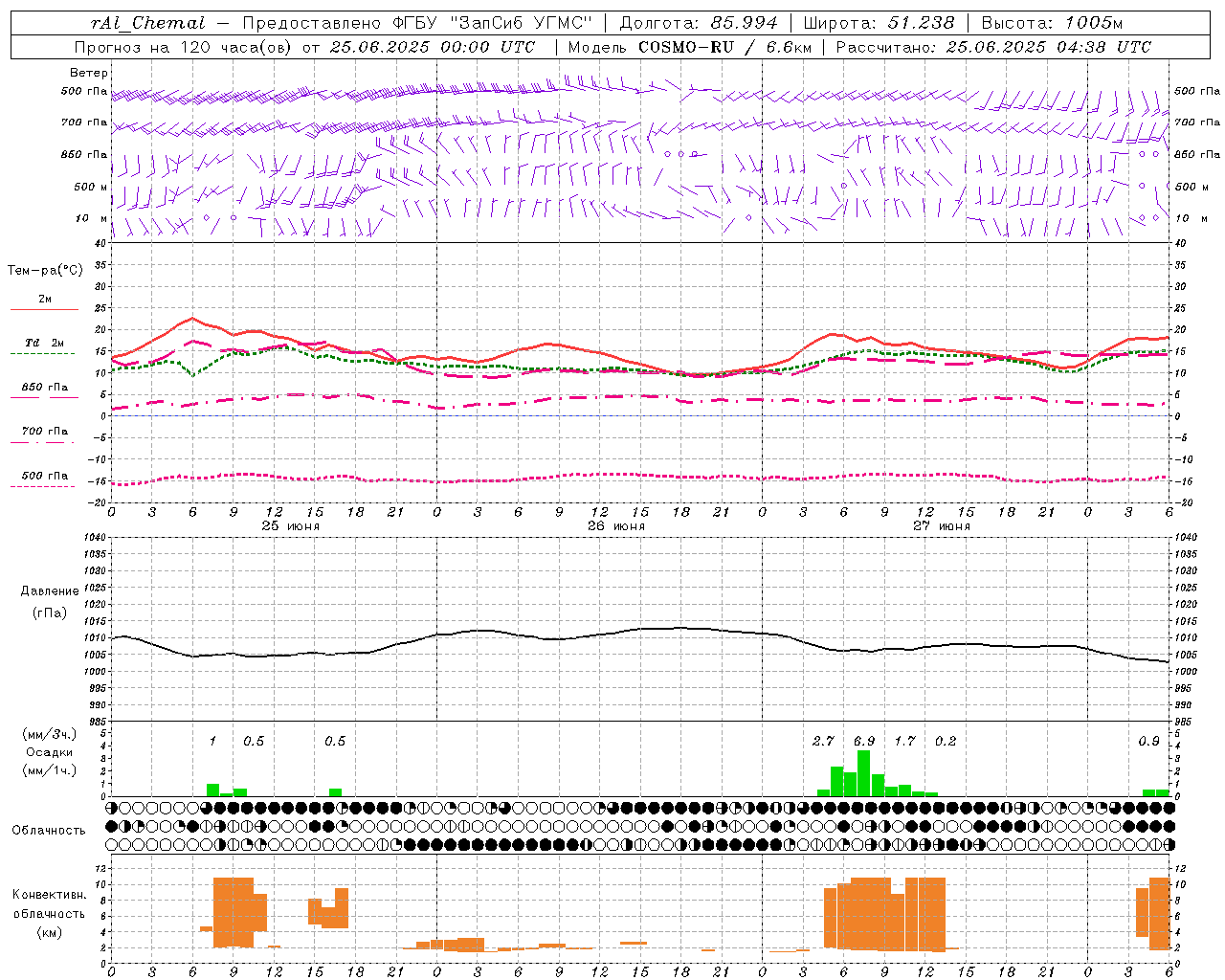Image resolution: width=1225 pixels, height=980 pixels.
Task: Click the (мм/3ч.) units label
Action: pyautogui.click(x=50, y=734)
